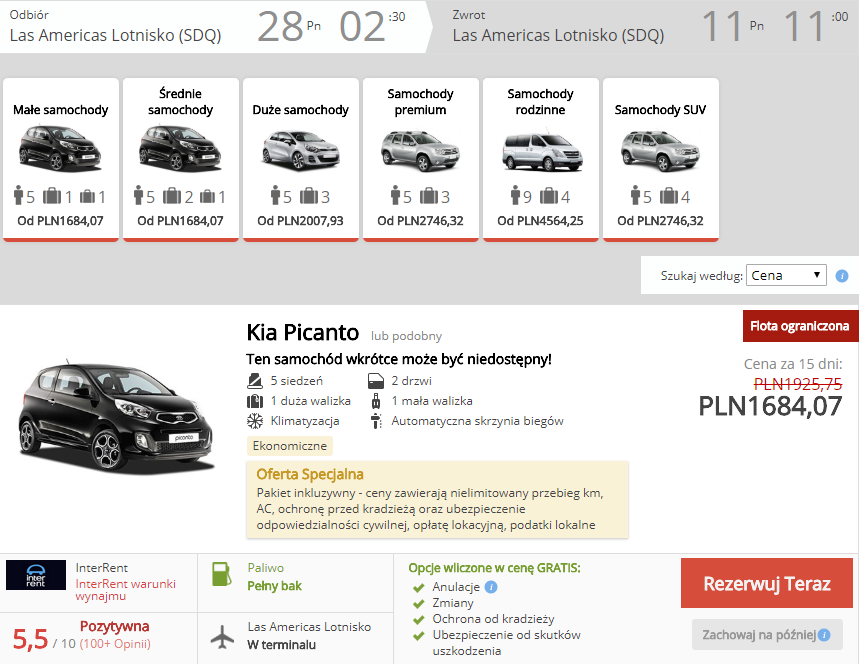The image size is (859, 664).
Task: Click the crossed-out price PLN1925,75
Action: [798, 384]
